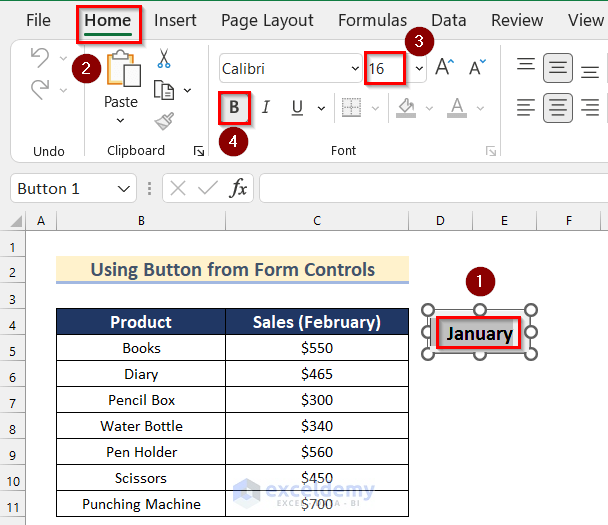Open the File tab

38,20
